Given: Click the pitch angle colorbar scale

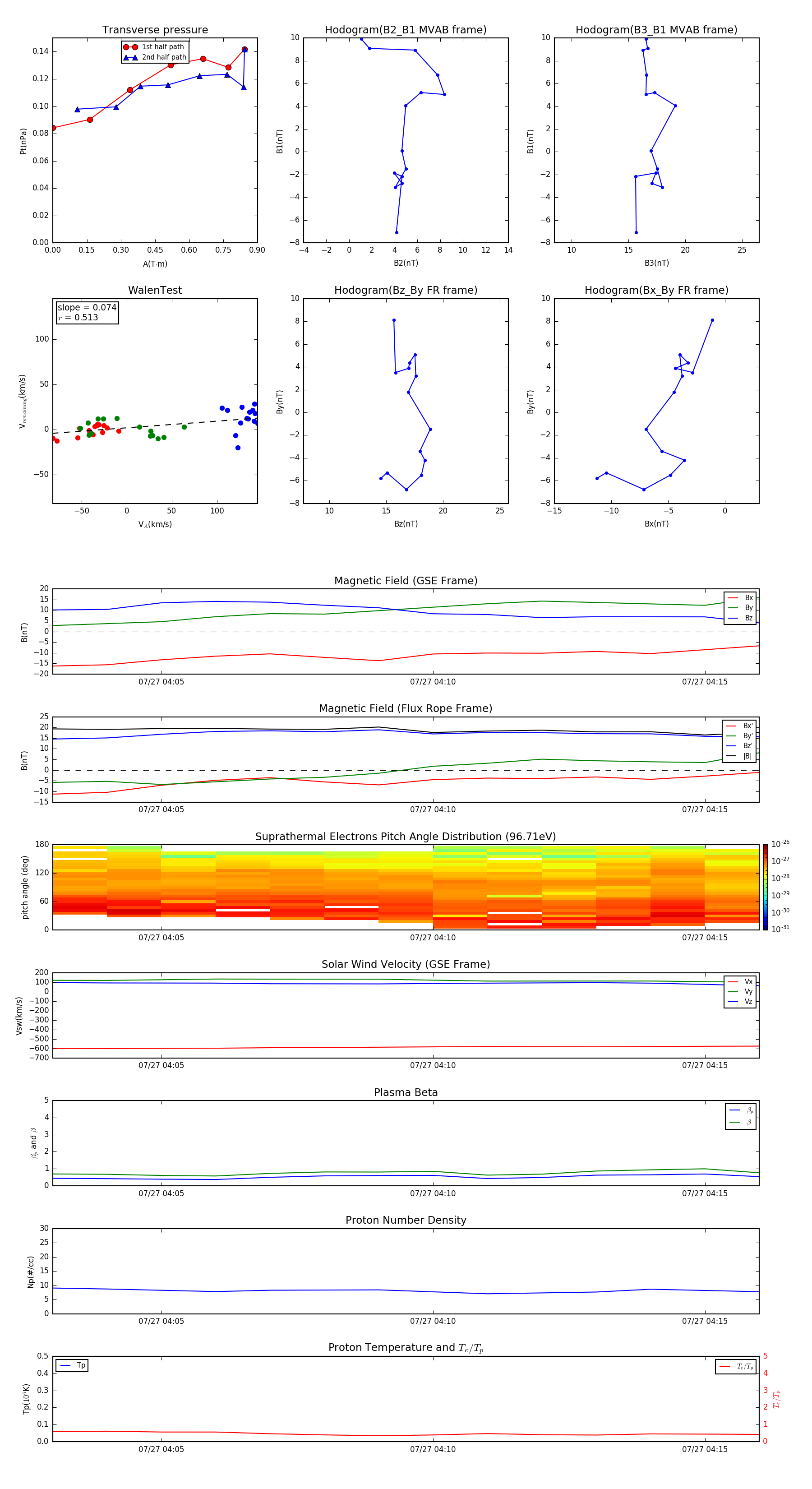Looking at the screenshot, I should 765,887.
